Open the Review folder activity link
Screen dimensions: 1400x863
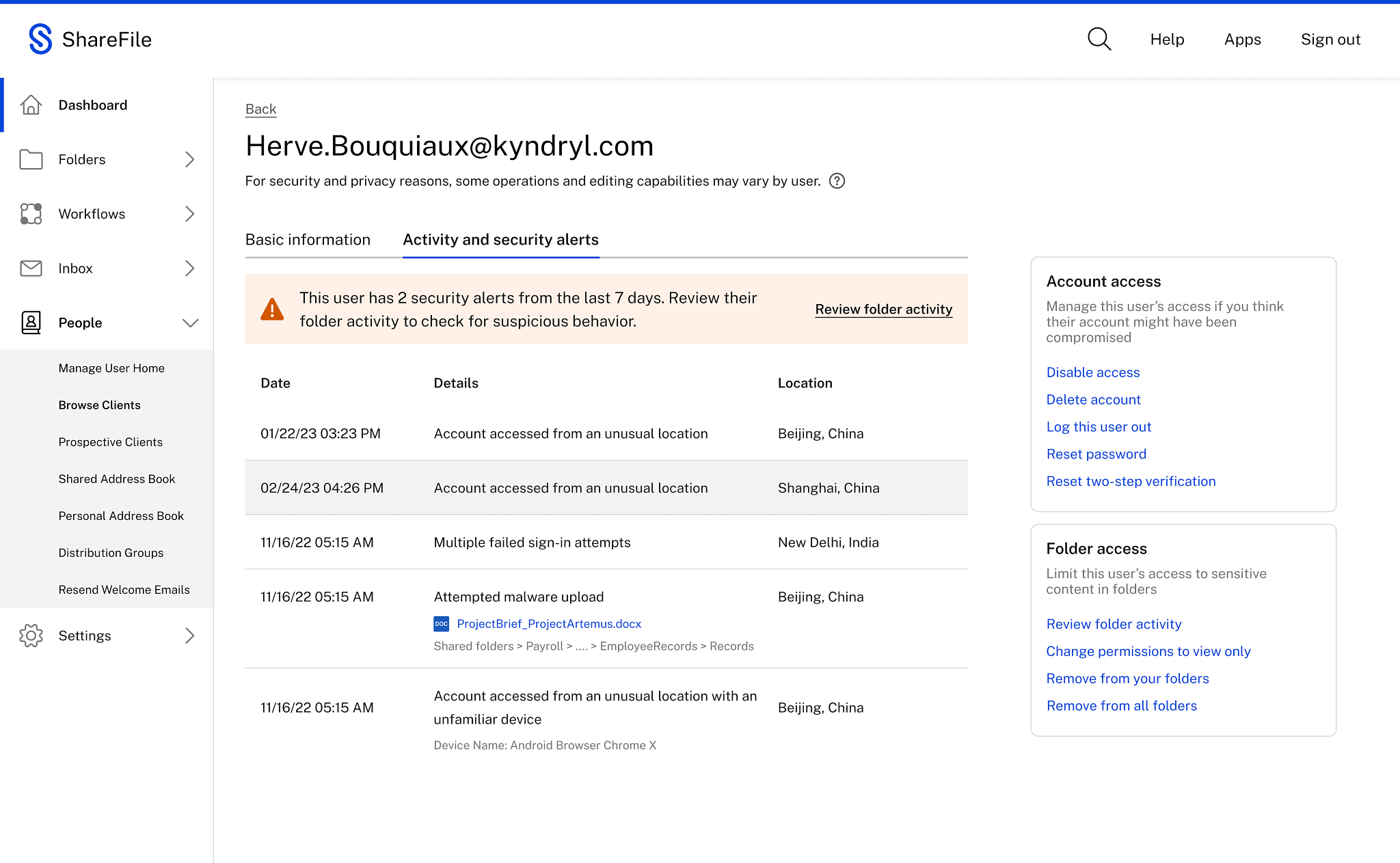pyautogui.click(x=883, y=309)
